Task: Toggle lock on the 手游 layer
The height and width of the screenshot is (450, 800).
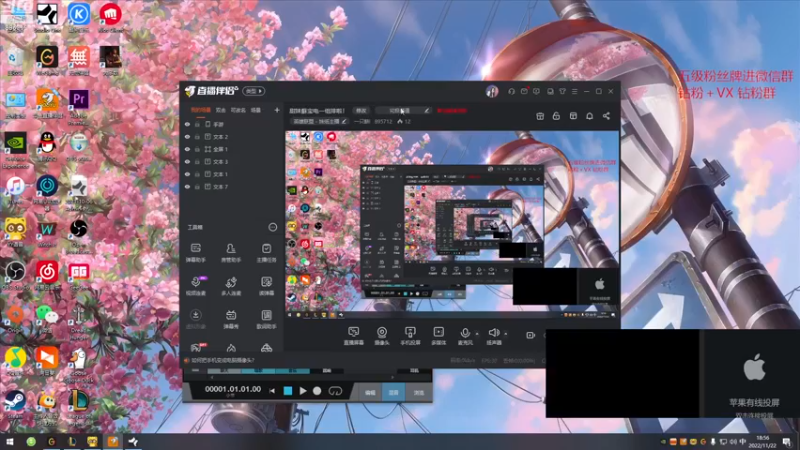Action: 197,124
